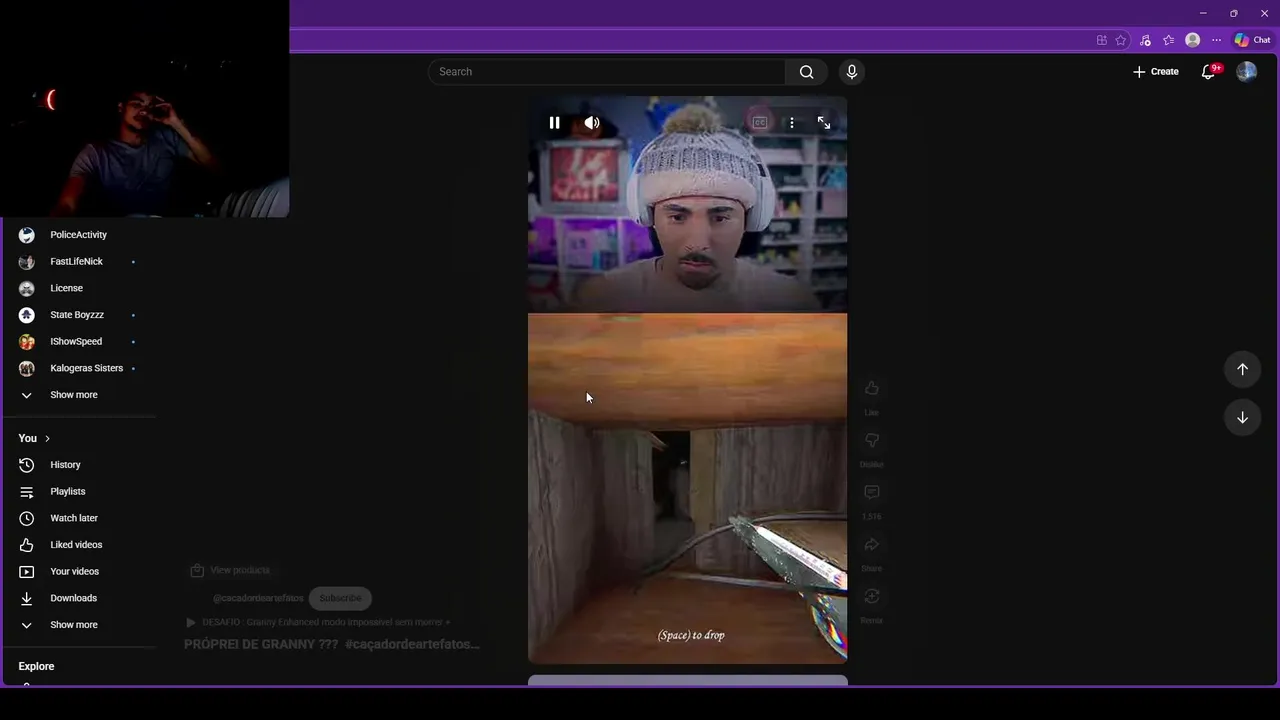The image size is (1280, 720).
Task: Click the Explore section heading
Action: (36, 666)
